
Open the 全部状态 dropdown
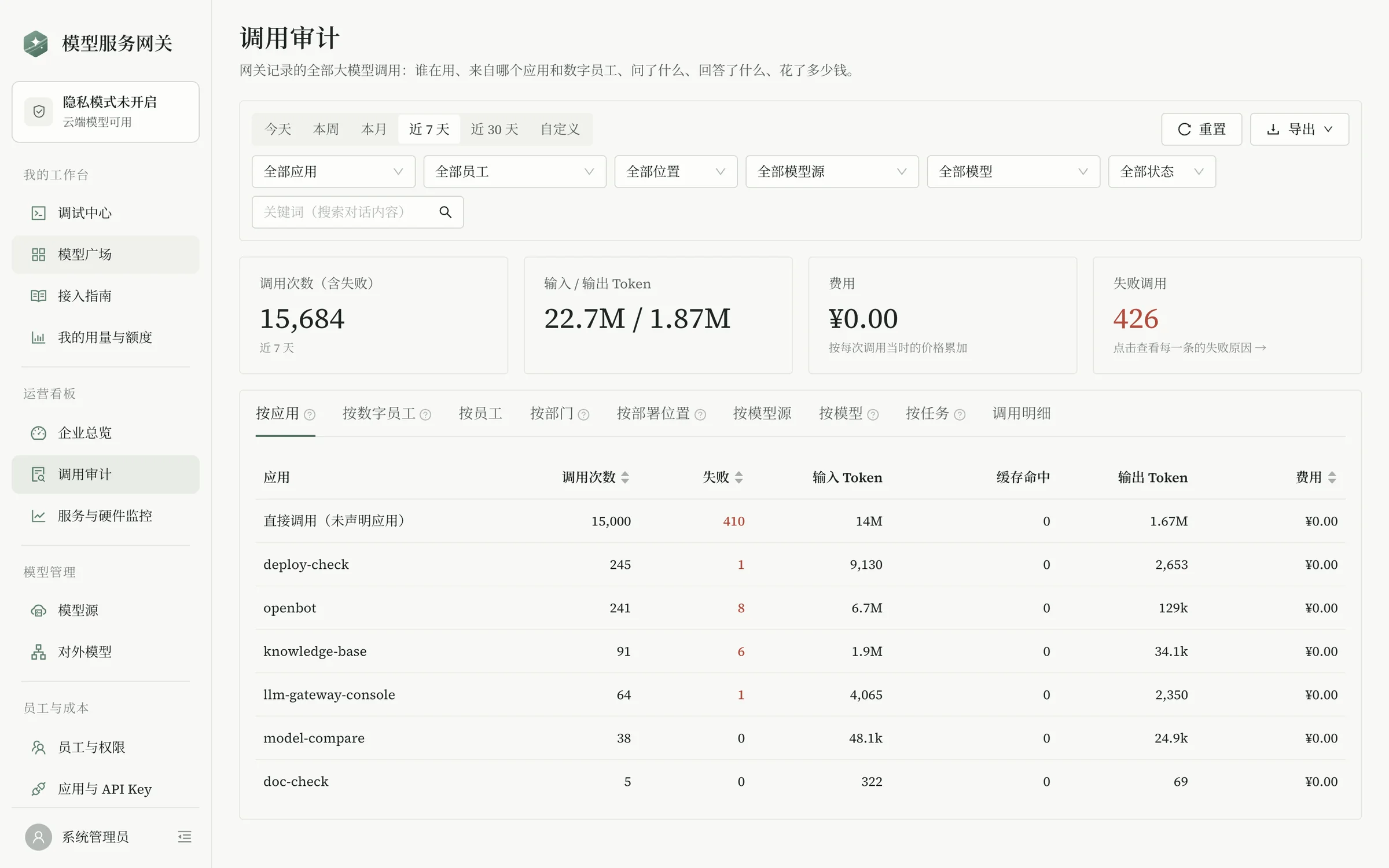point(1162,172)
